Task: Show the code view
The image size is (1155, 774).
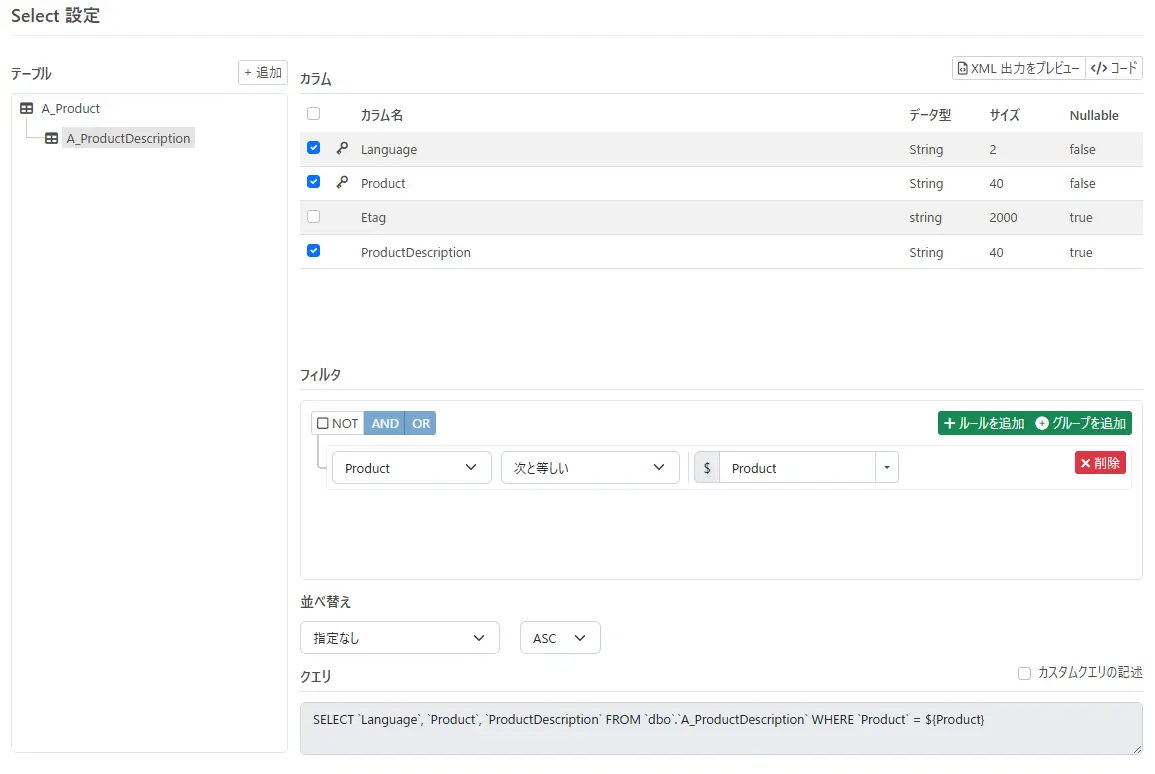Action: pos(1114,68)
